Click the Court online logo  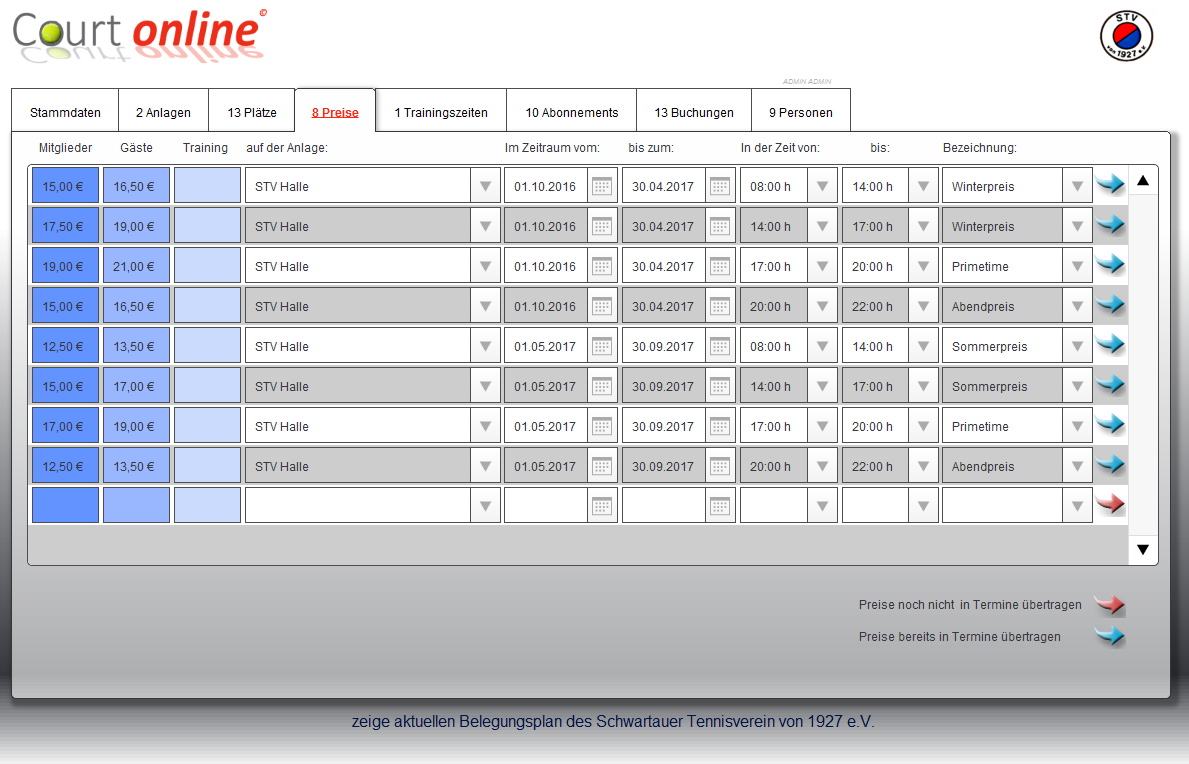coord(140,36)
